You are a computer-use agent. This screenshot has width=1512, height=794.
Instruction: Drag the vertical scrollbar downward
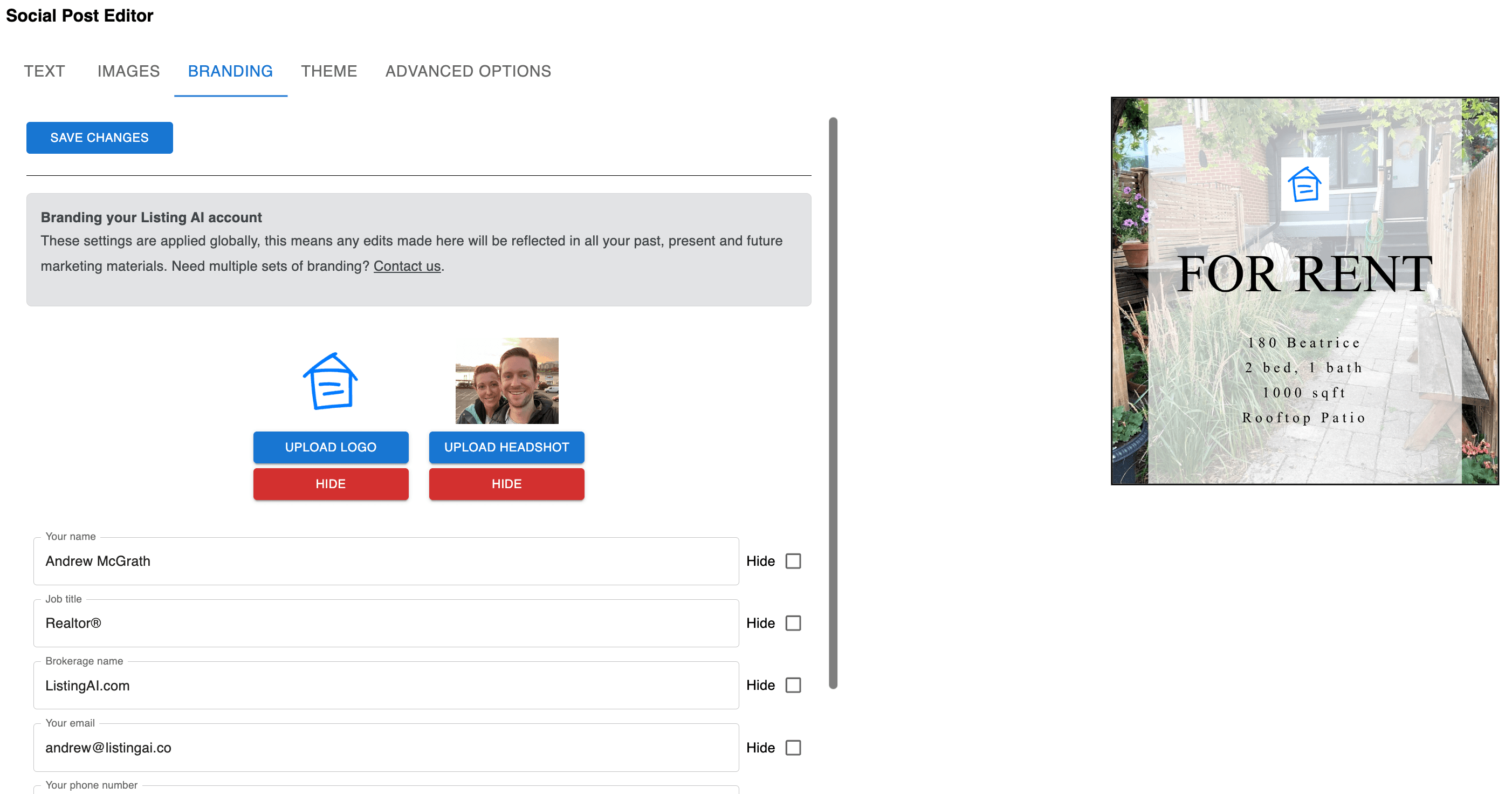834,400
